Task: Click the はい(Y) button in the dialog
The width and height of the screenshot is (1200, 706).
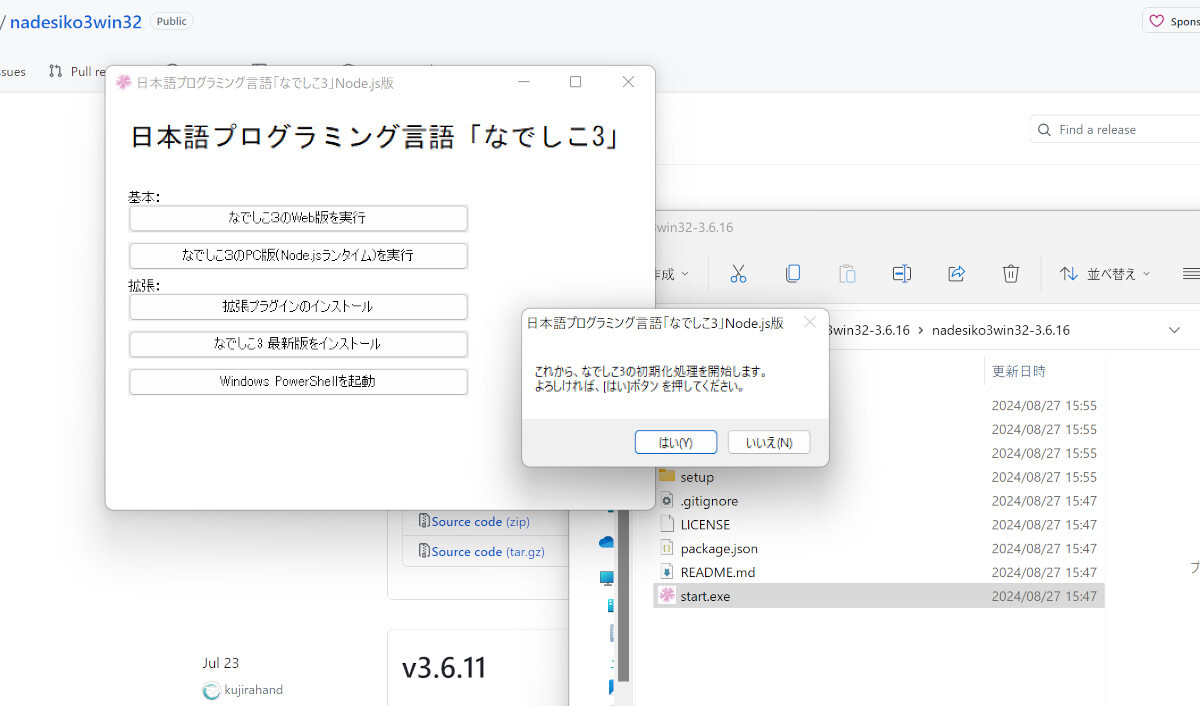Action: [676, 442]
